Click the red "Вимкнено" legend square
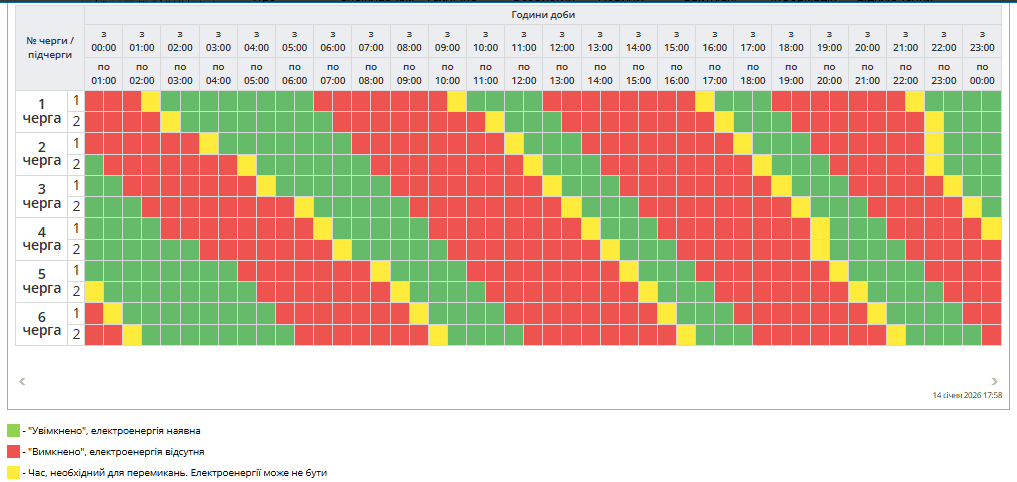Viewport: 1017px width, 482px height. point(13,451)
